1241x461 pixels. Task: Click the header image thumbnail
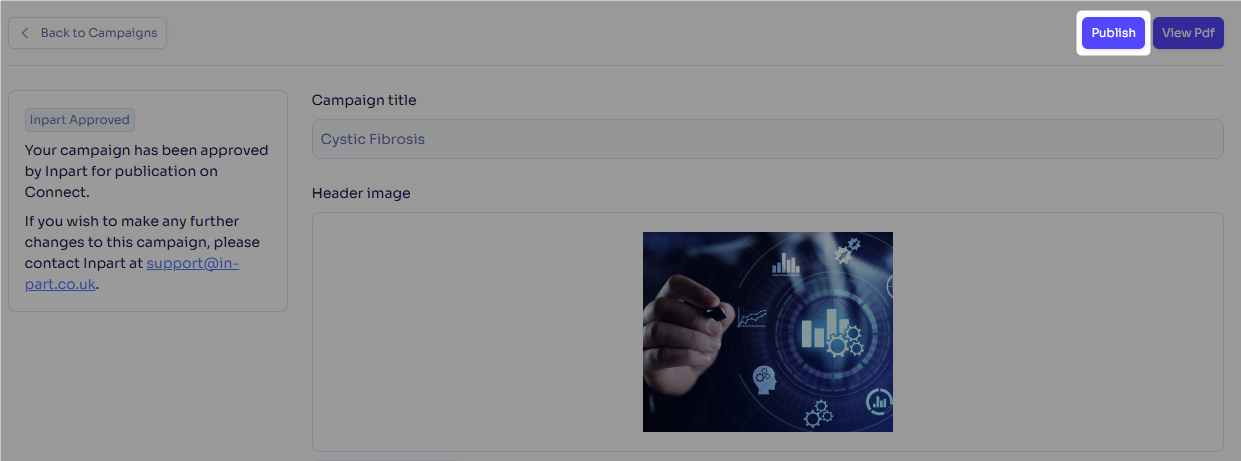768,332
